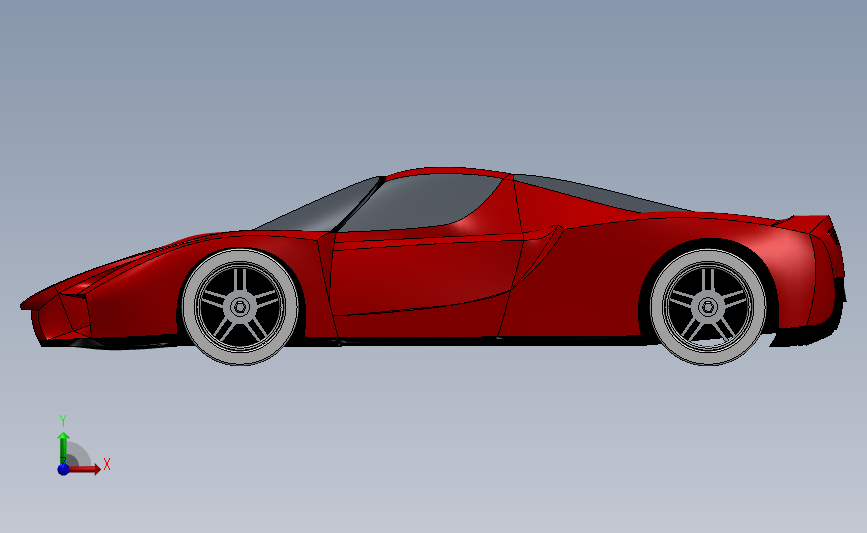
Task: Click the gray arc plane of the orientation triad
Action: point(79,454)
